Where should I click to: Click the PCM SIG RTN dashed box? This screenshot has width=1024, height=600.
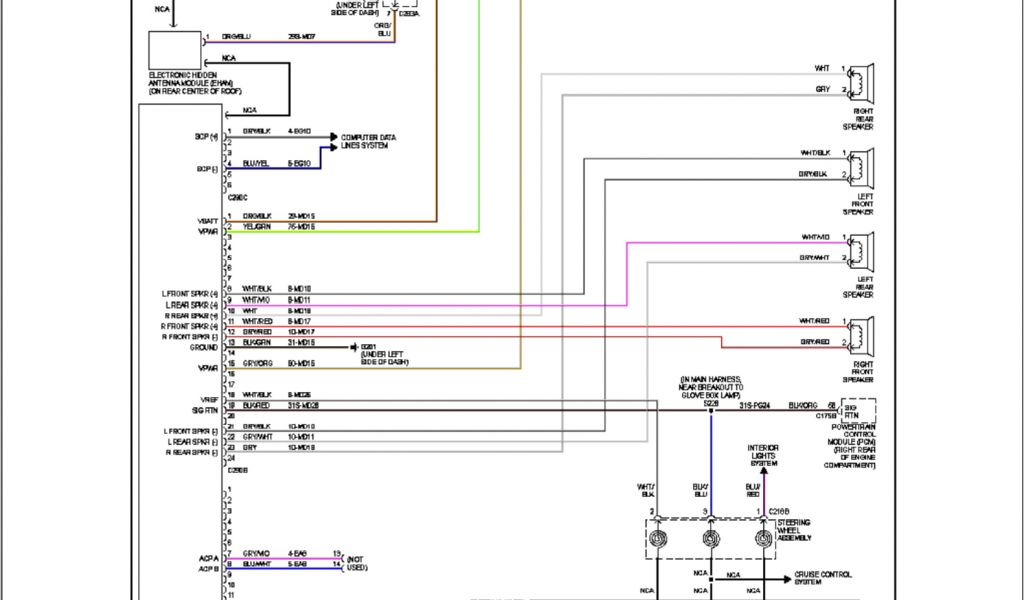click(855, 410)
